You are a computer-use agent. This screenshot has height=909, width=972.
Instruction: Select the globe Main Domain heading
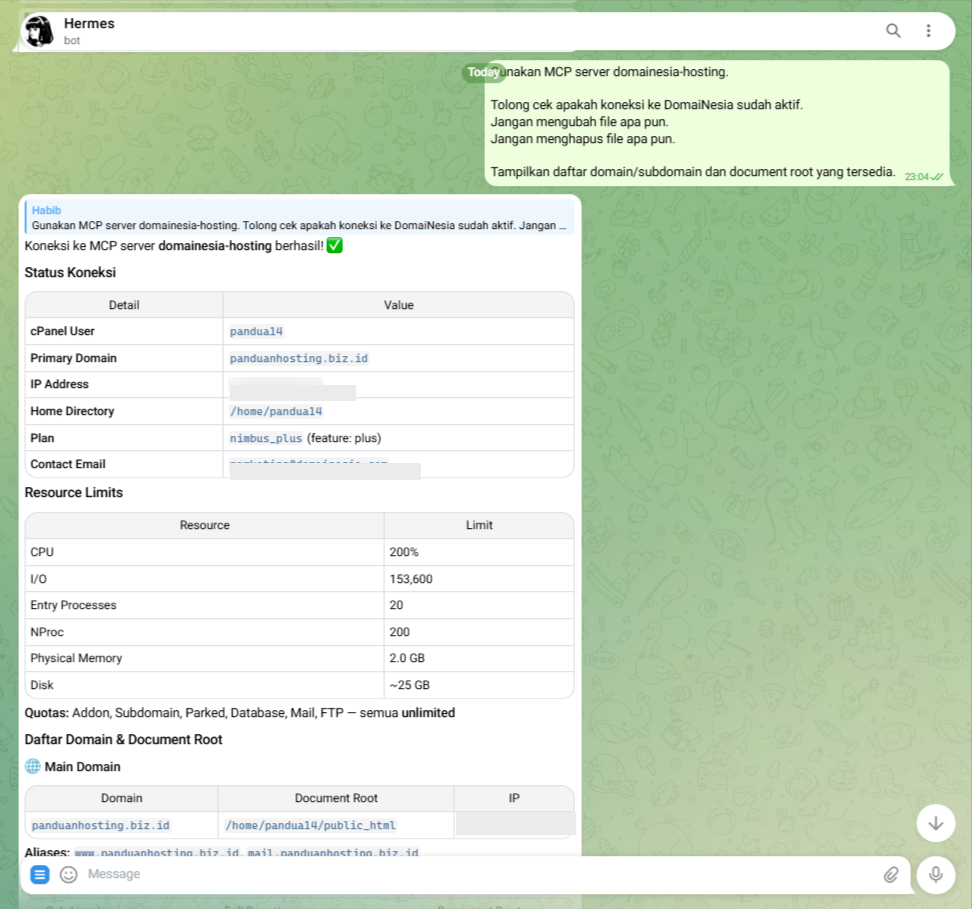coord(73,766)
